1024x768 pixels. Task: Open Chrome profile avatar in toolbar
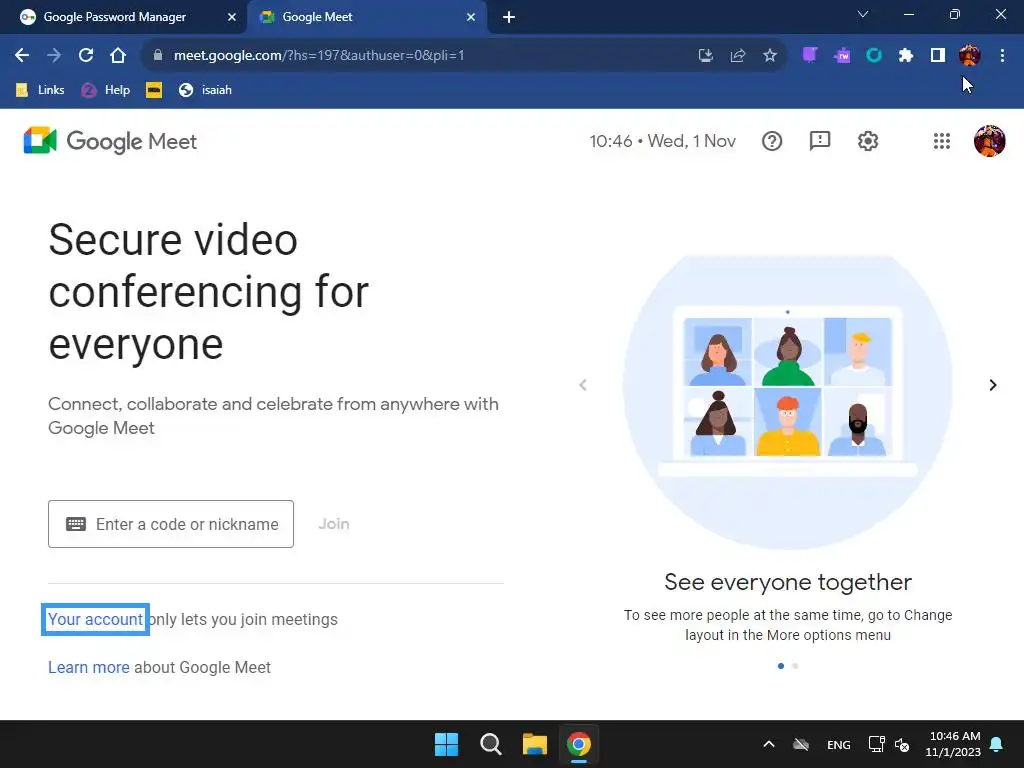pos(970,55)
